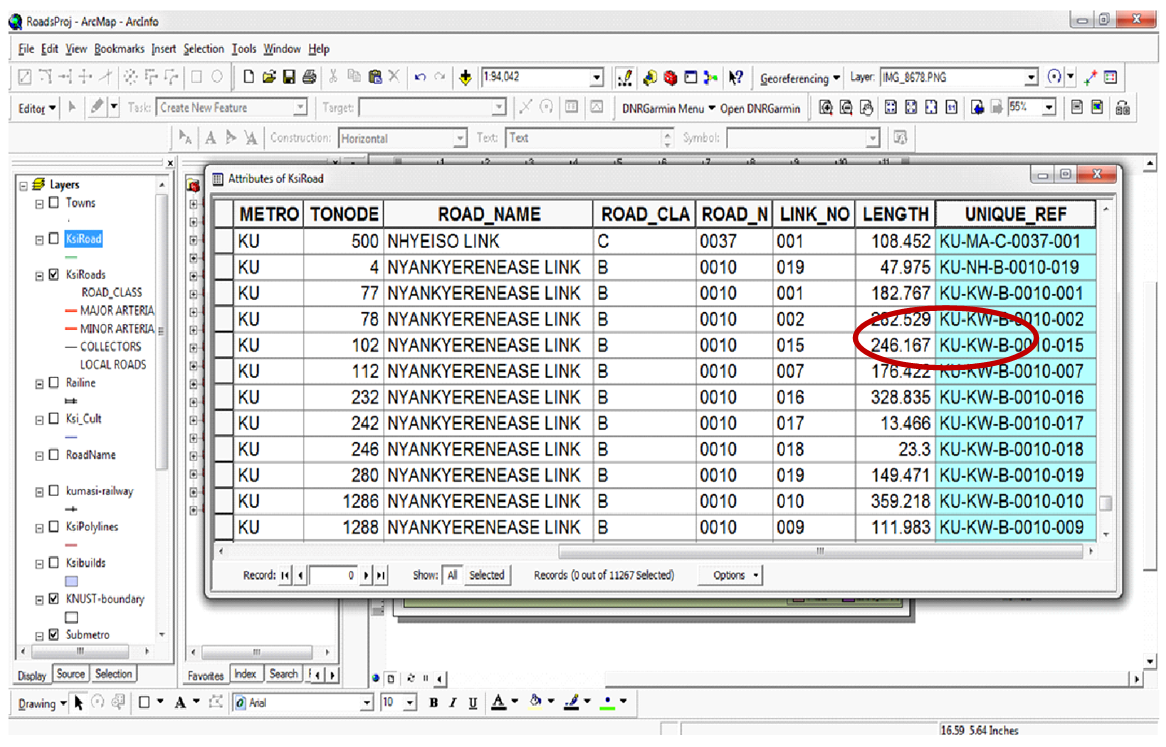Click the What's This help icon
This screenshot has width=1166, height=747.
pos(736,78)
